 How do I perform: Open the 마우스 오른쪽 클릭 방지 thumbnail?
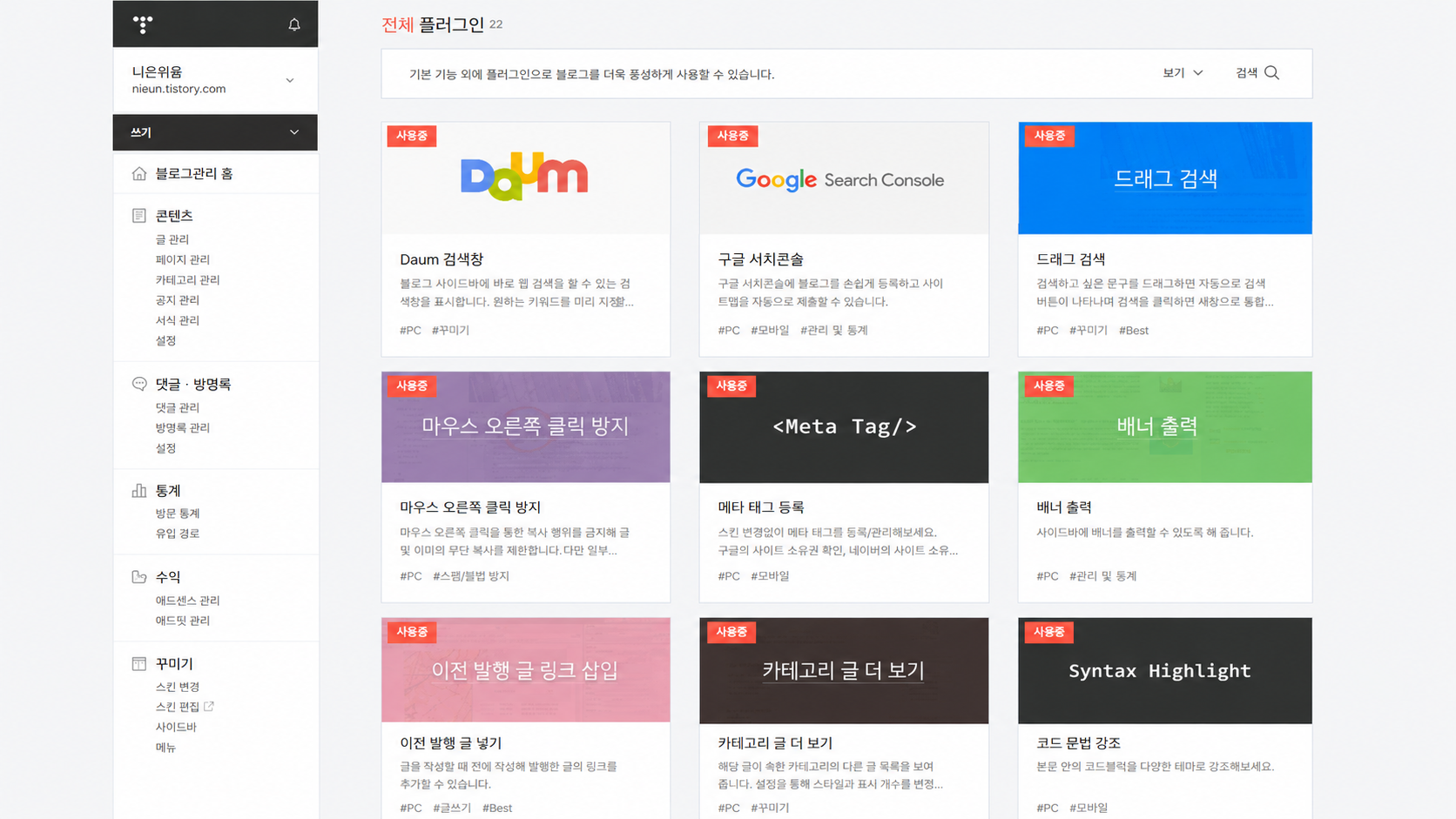(526, 427)
